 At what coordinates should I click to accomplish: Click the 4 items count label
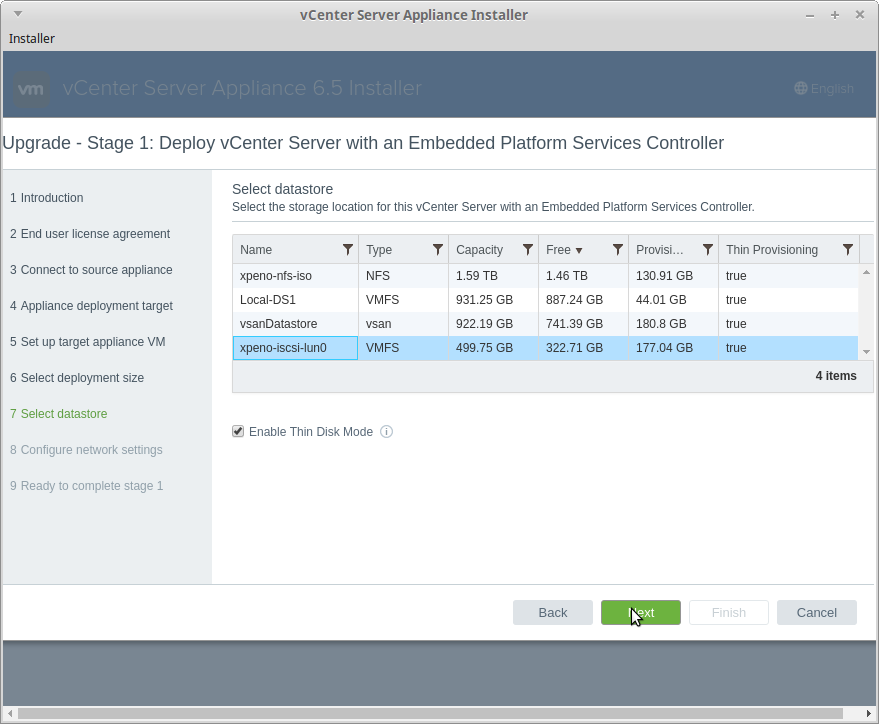pyautogui.click(x=836, y=376)
